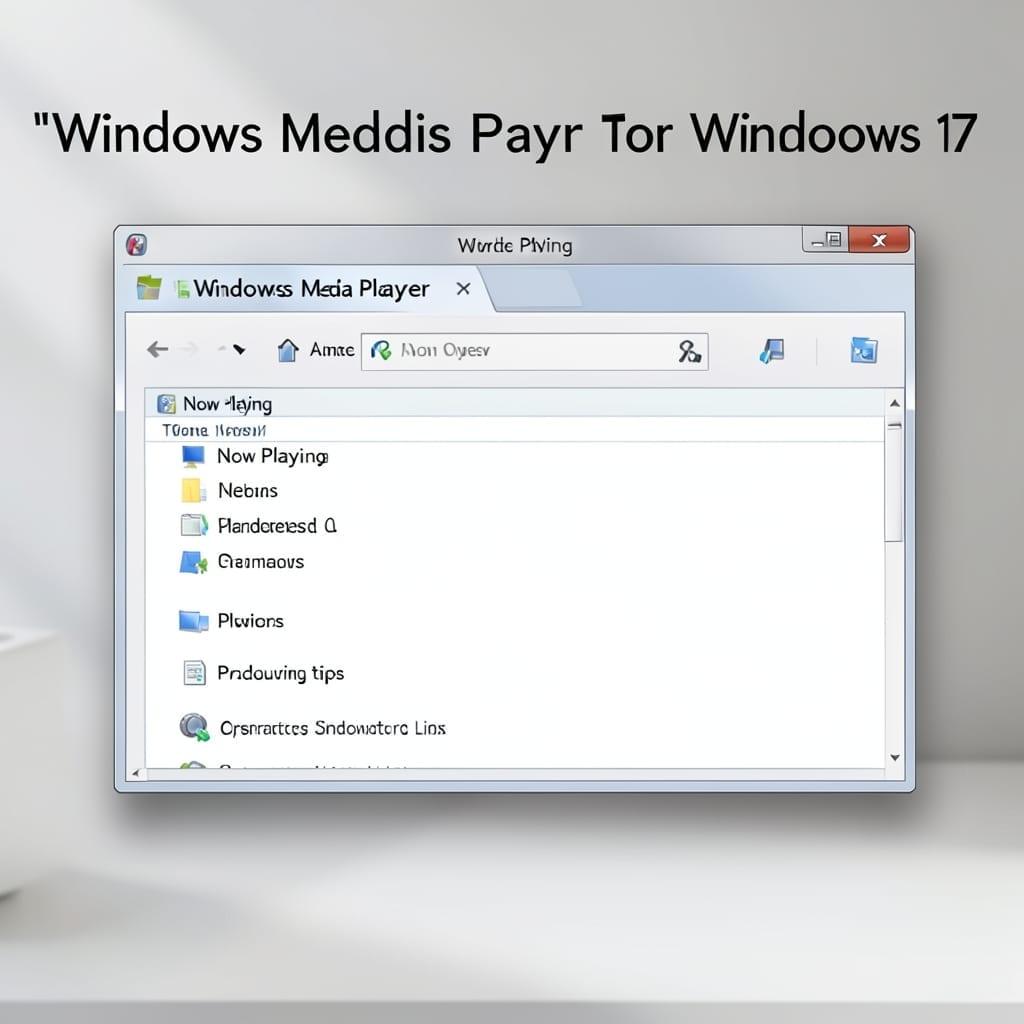Select the Now Playing header row

[x=514, y=404]
